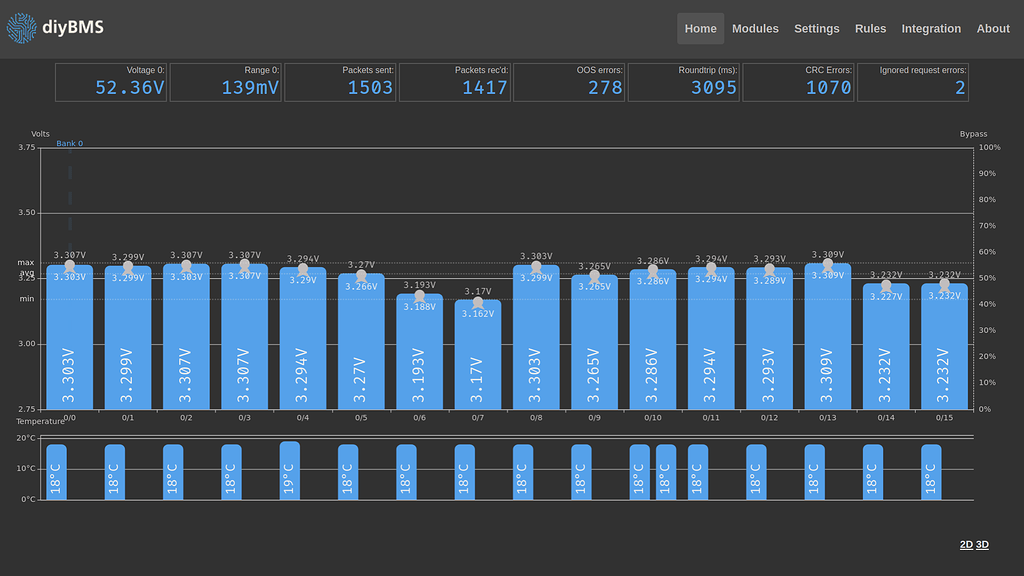This screenshot has height=576, width=1024.
Task: Open the Rules page
Action: click(x=870, y=28)
